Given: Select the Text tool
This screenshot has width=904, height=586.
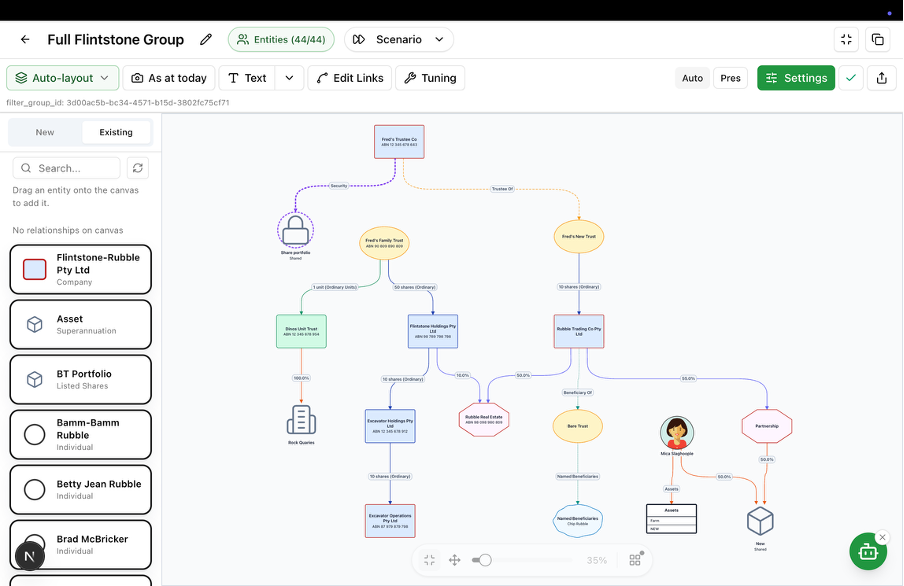Looking at the screenshot, I should pyautogui.click(x=247, y=78).
